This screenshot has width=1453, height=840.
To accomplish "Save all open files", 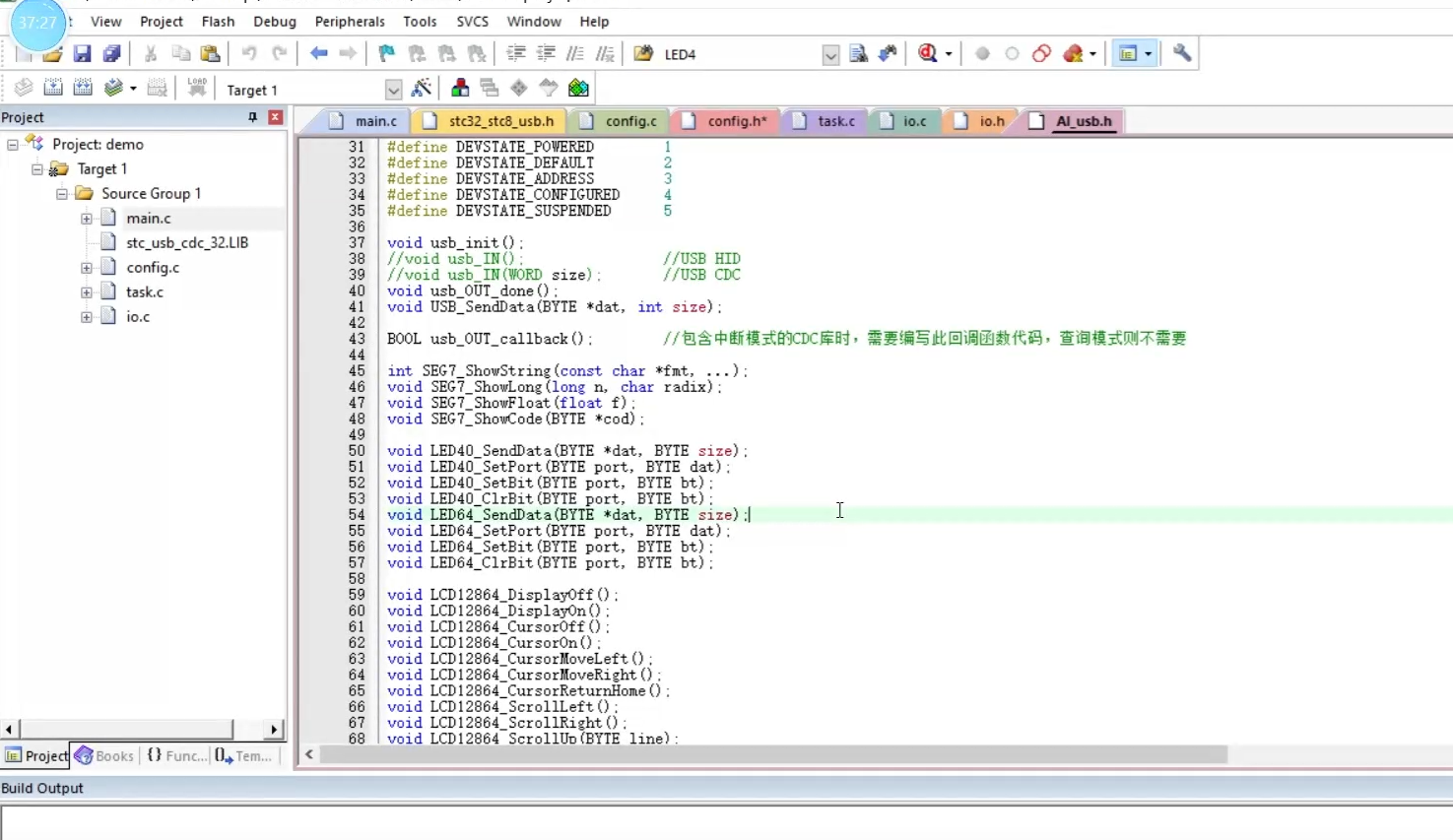I will pos(112,54).
